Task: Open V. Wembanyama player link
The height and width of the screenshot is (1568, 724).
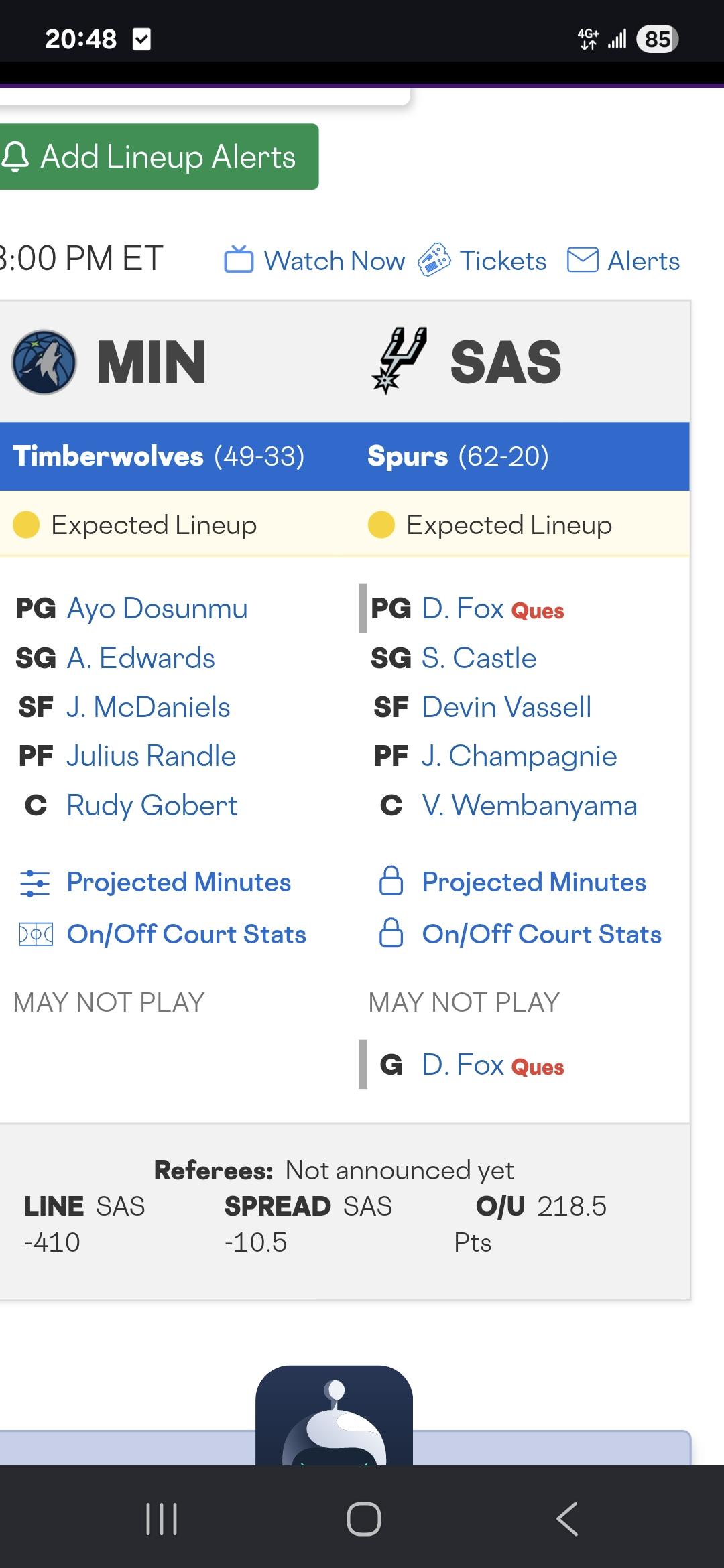Action: click(x=530, y=806)
